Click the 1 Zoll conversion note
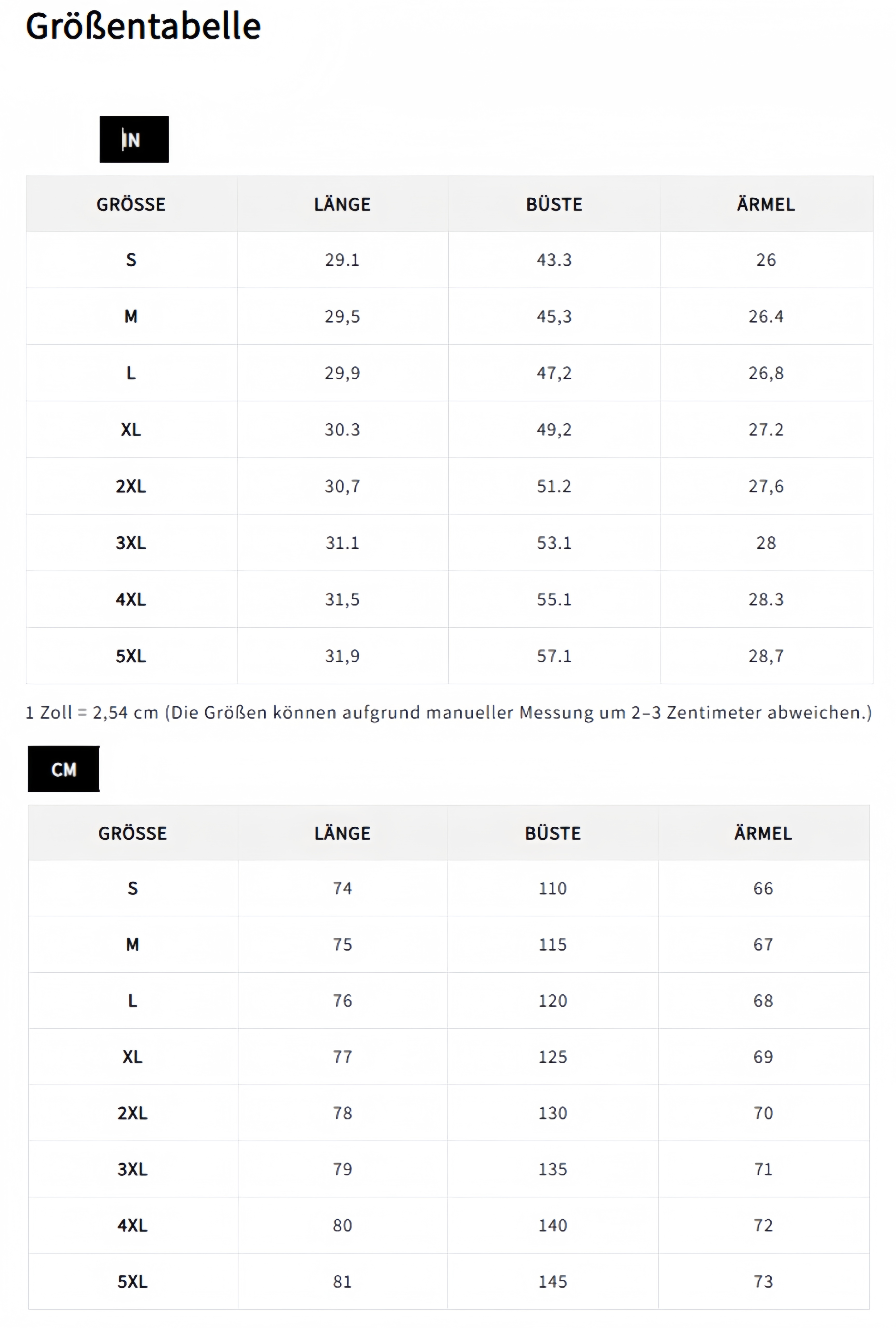 click(448, 713)
